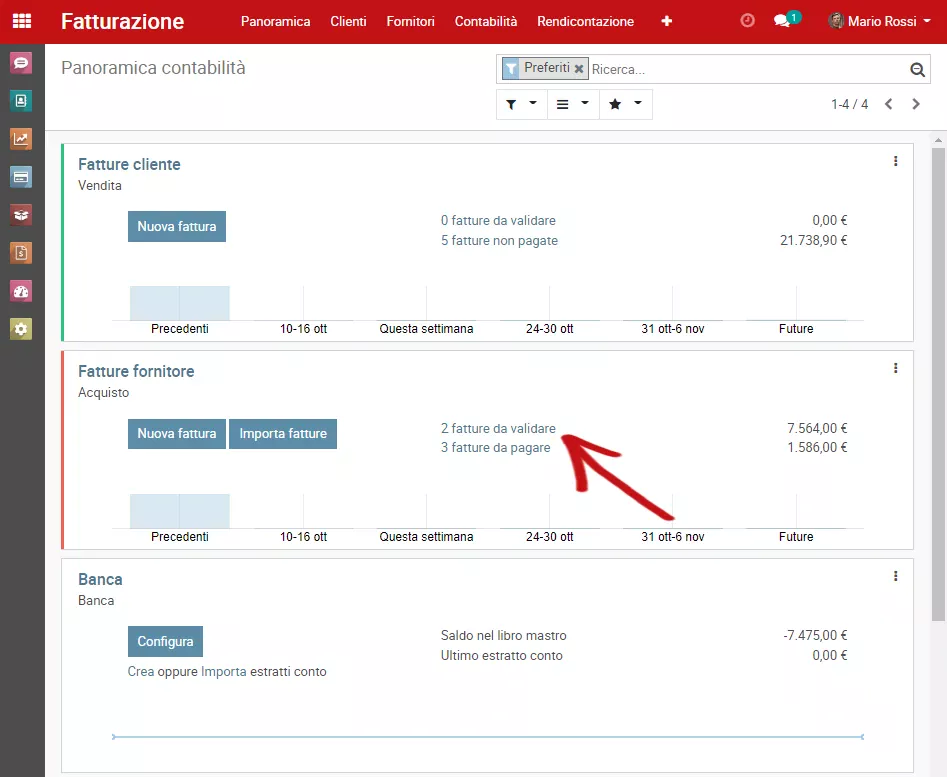Remove the Preferiti filter tag
The height and width of the screenshot is (777, 947).
coord(579,69)
